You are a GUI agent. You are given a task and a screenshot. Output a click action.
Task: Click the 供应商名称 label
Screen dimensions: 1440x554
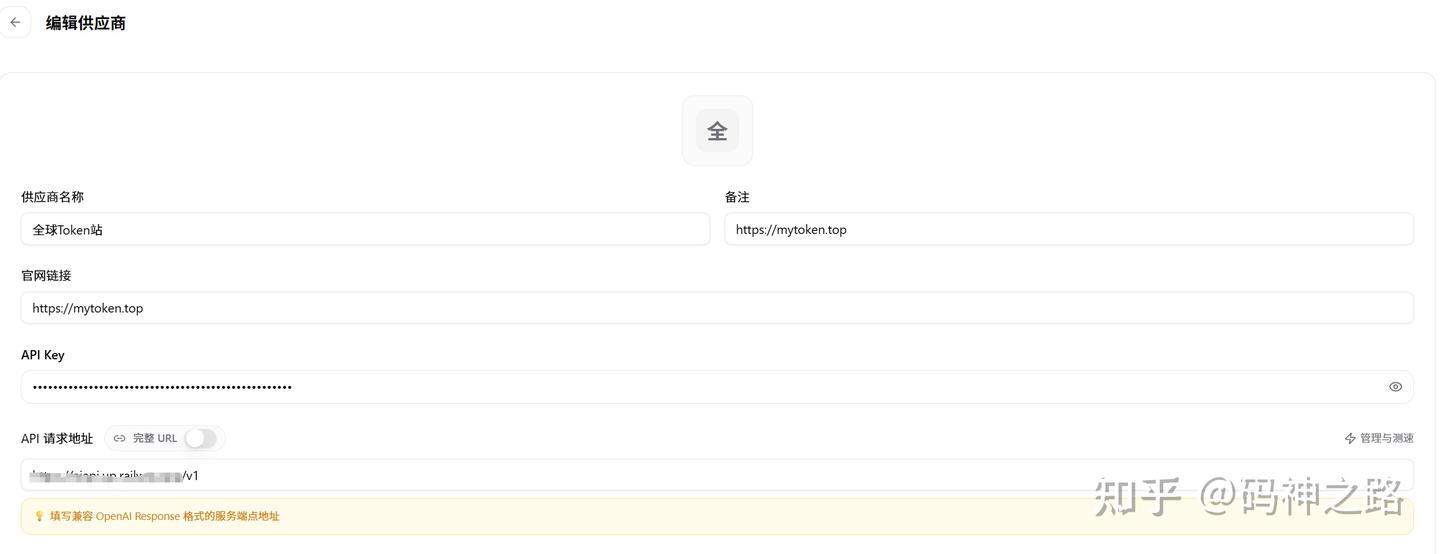click(52, 197)
